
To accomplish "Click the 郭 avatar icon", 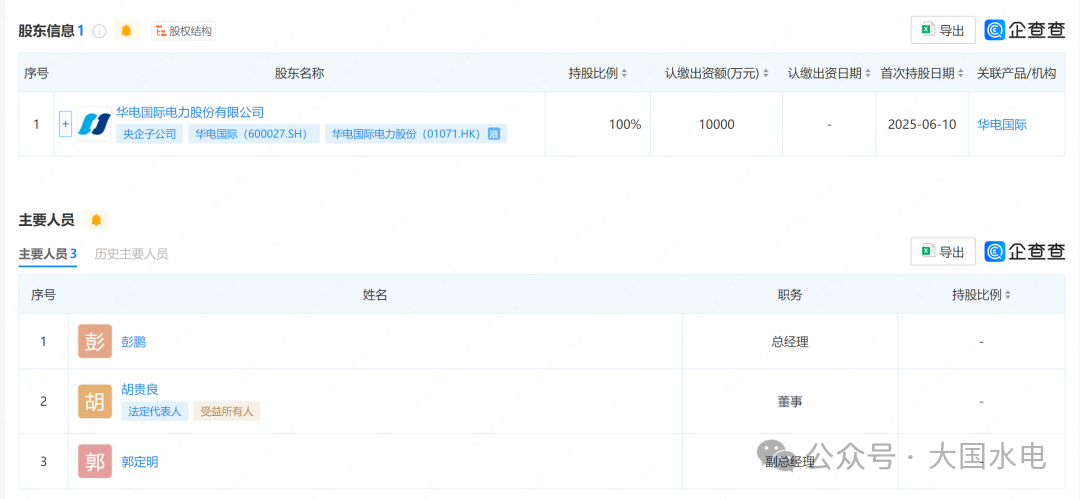I will [x=95, y=461].
